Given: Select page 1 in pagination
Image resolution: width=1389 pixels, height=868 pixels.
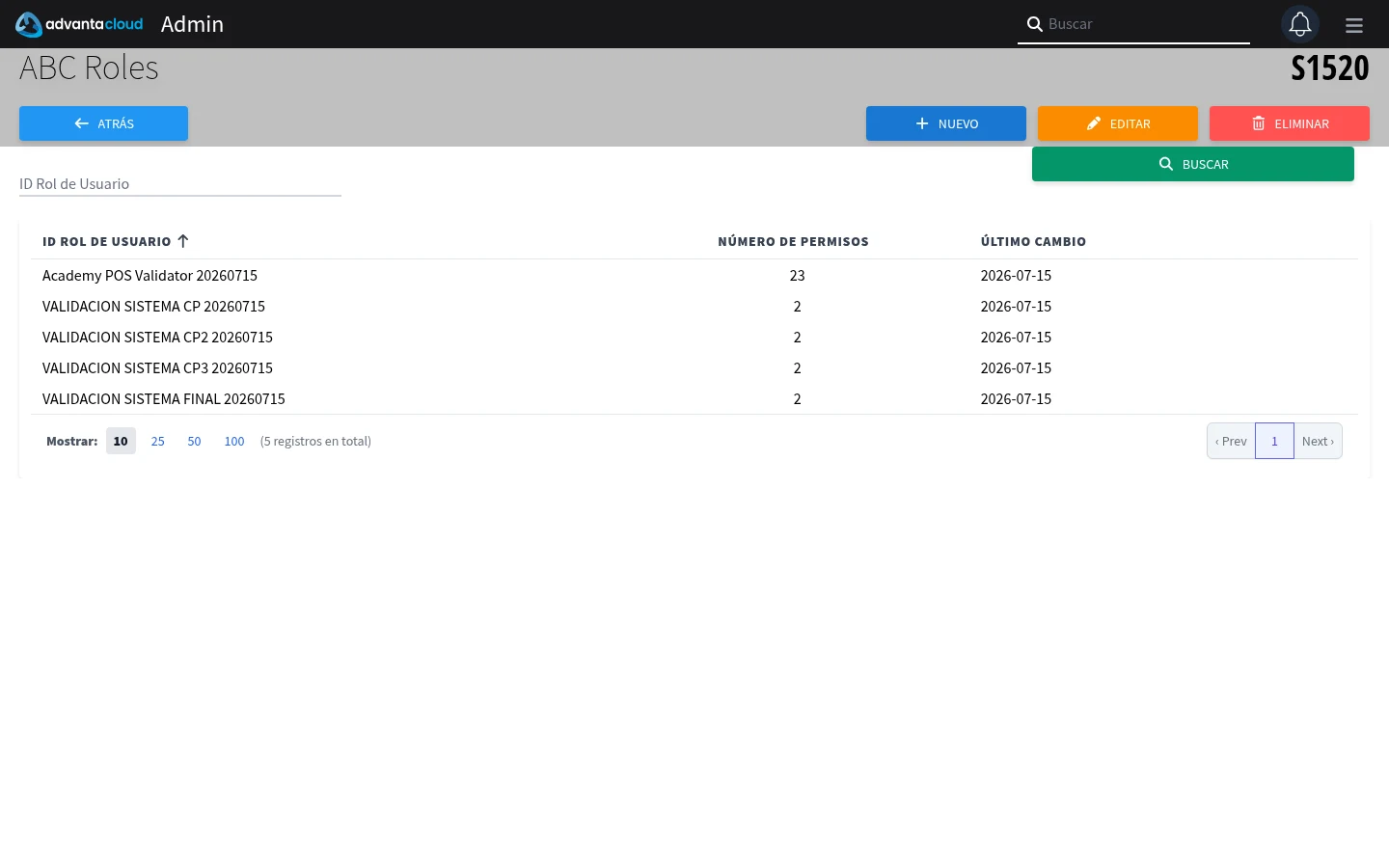Looking at the screenshot, I should point(1274,441).
